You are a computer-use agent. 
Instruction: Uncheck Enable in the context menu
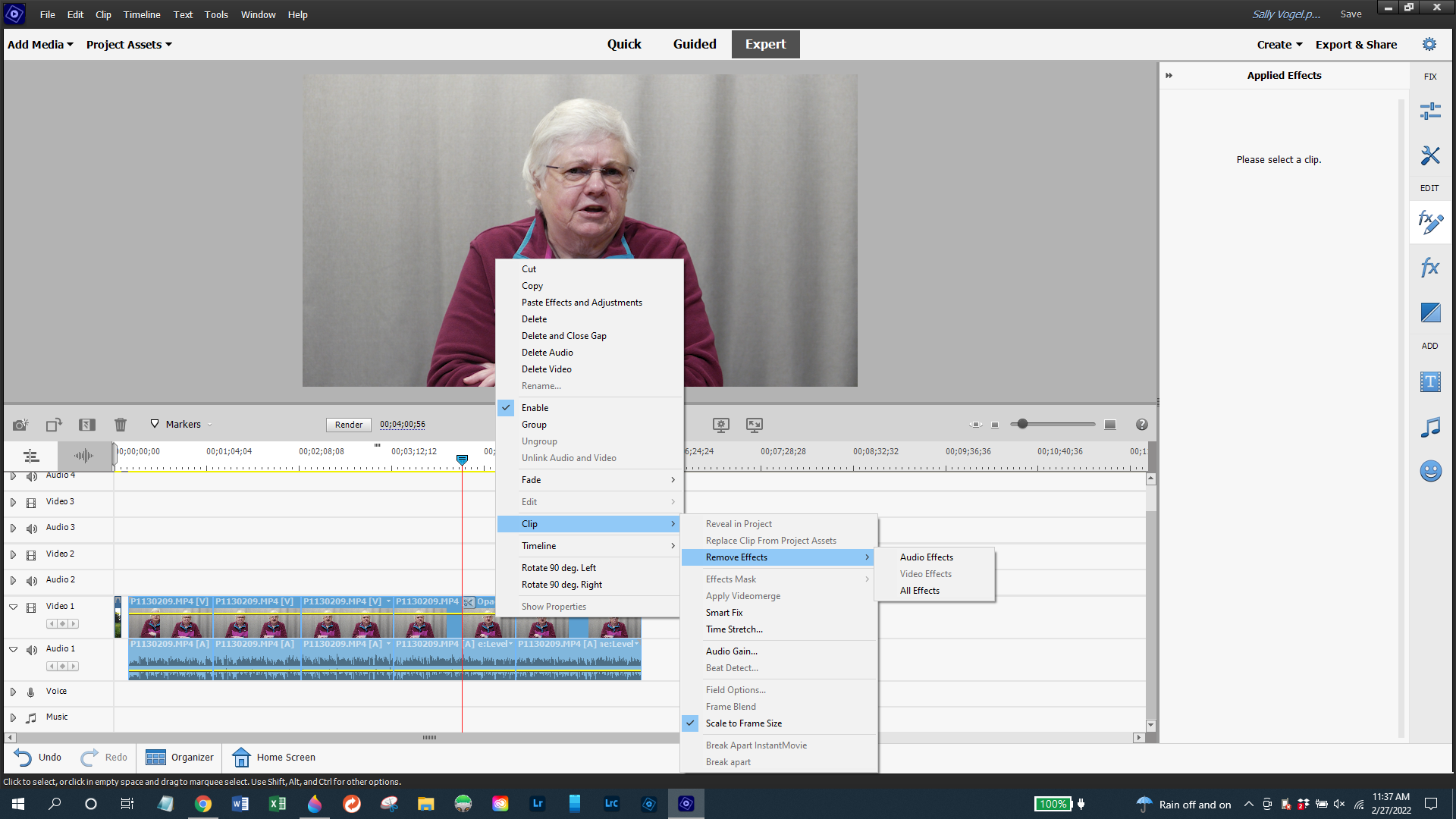tap(535, 407)
